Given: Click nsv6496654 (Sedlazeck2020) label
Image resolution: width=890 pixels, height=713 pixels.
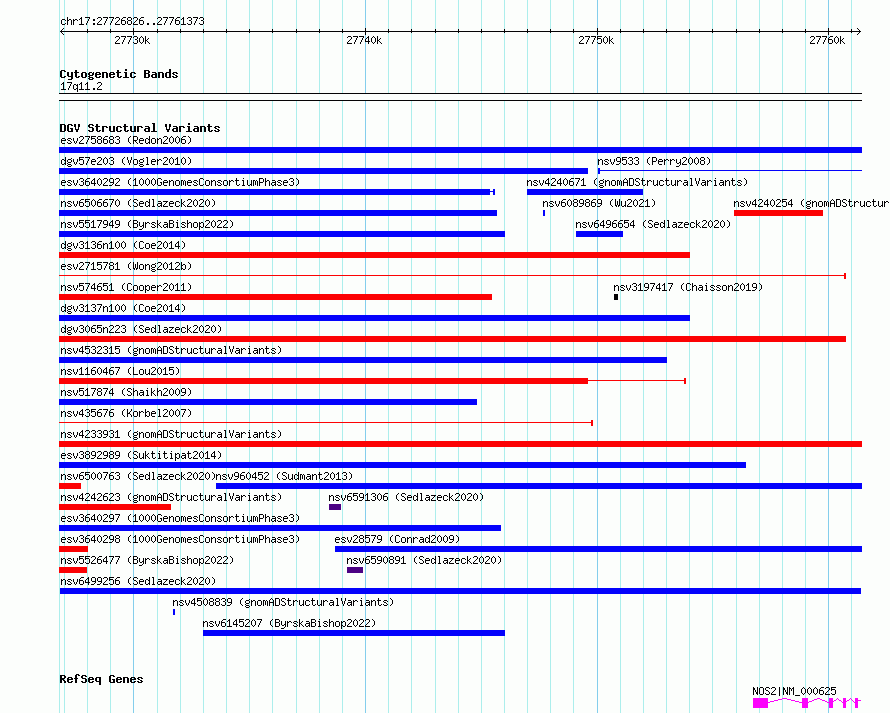Looking at the screenshot, I should [x=653, y=224].
